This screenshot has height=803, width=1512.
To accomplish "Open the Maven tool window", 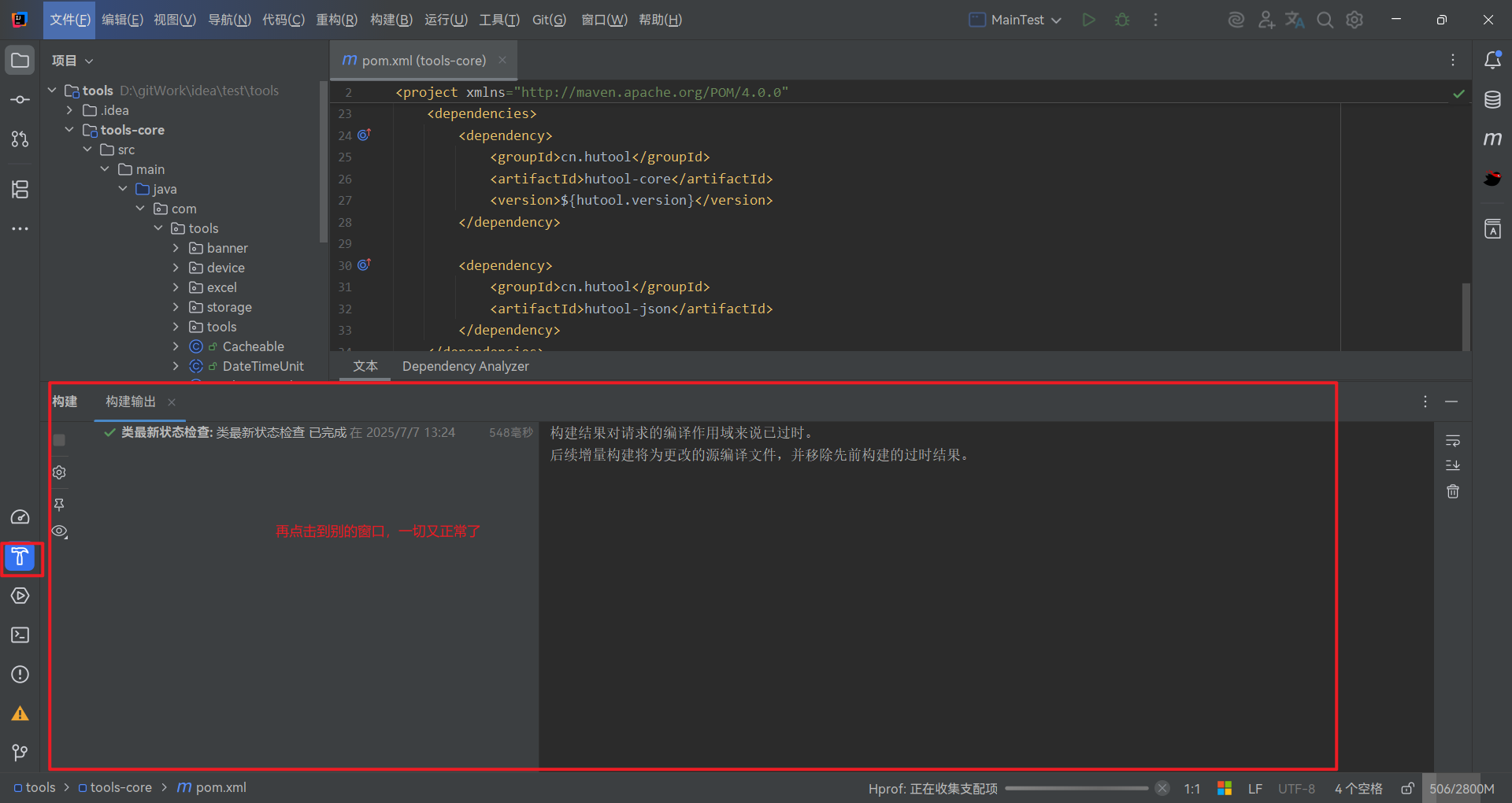I will click(1492, 139).
